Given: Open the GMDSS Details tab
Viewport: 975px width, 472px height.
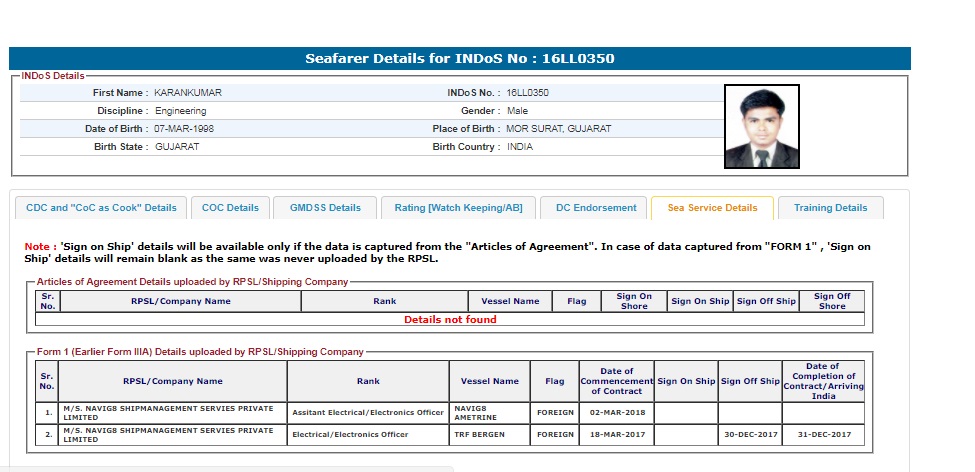Looking at the screenshot, I should point(325,208).
